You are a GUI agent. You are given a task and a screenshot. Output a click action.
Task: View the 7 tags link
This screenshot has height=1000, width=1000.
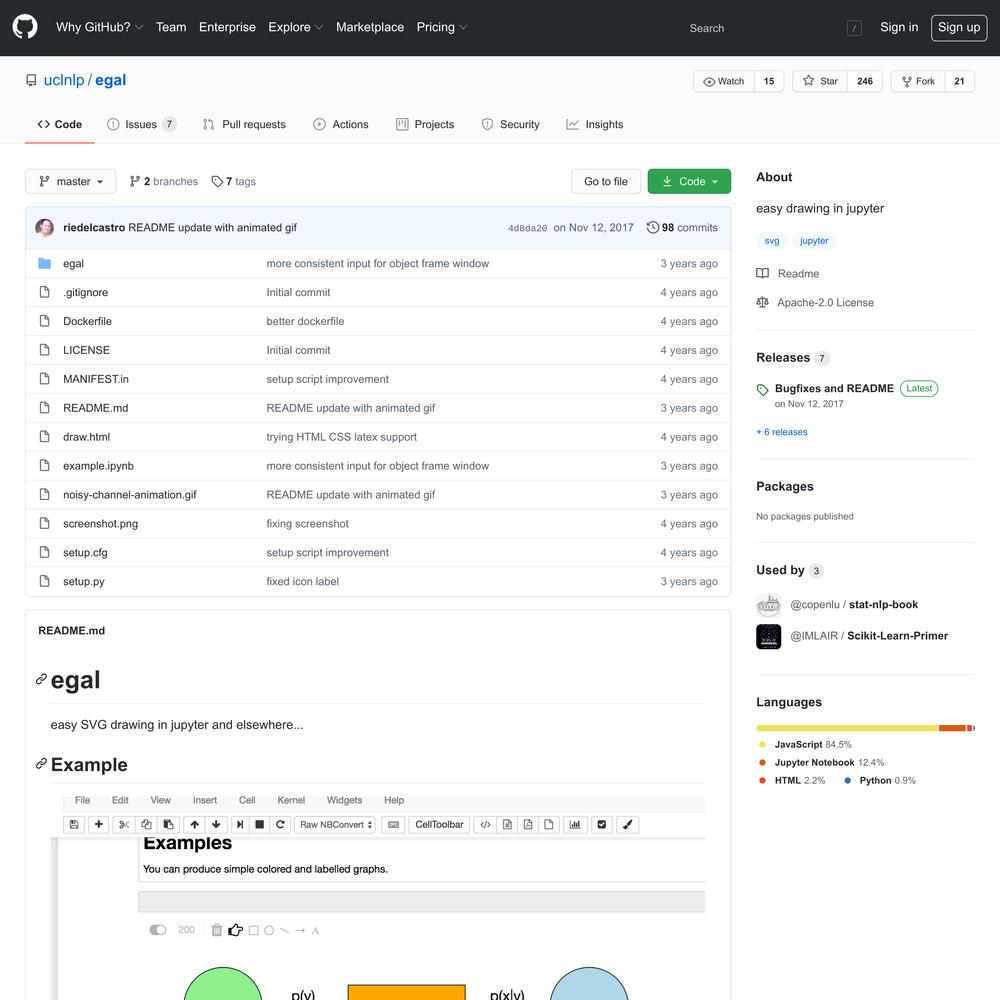click(234, 182)
